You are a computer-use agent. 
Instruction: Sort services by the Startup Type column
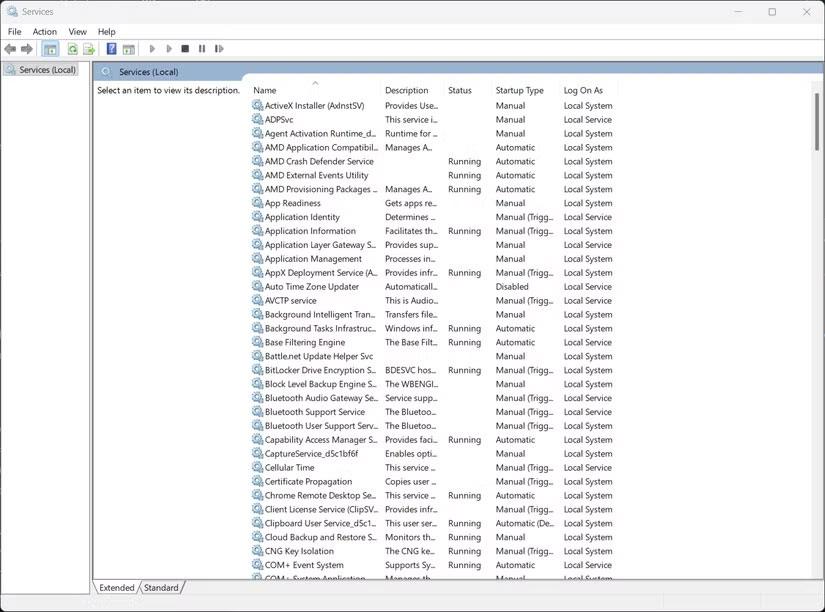pos(520,89)
